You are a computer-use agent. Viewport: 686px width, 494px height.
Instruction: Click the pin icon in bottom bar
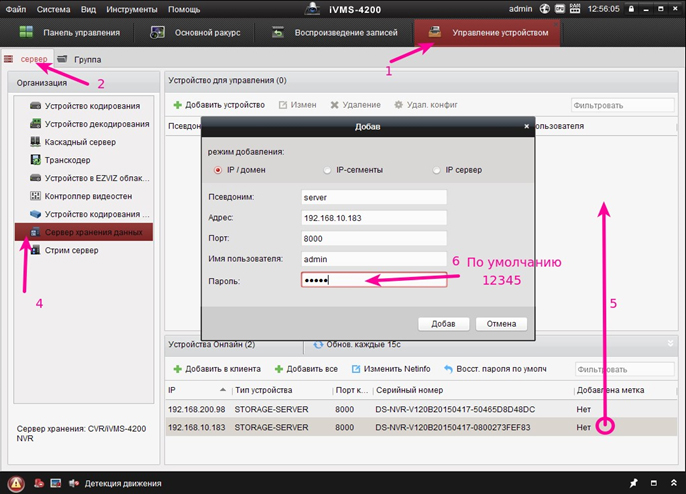pyautogui.click(x=633, y=483)
